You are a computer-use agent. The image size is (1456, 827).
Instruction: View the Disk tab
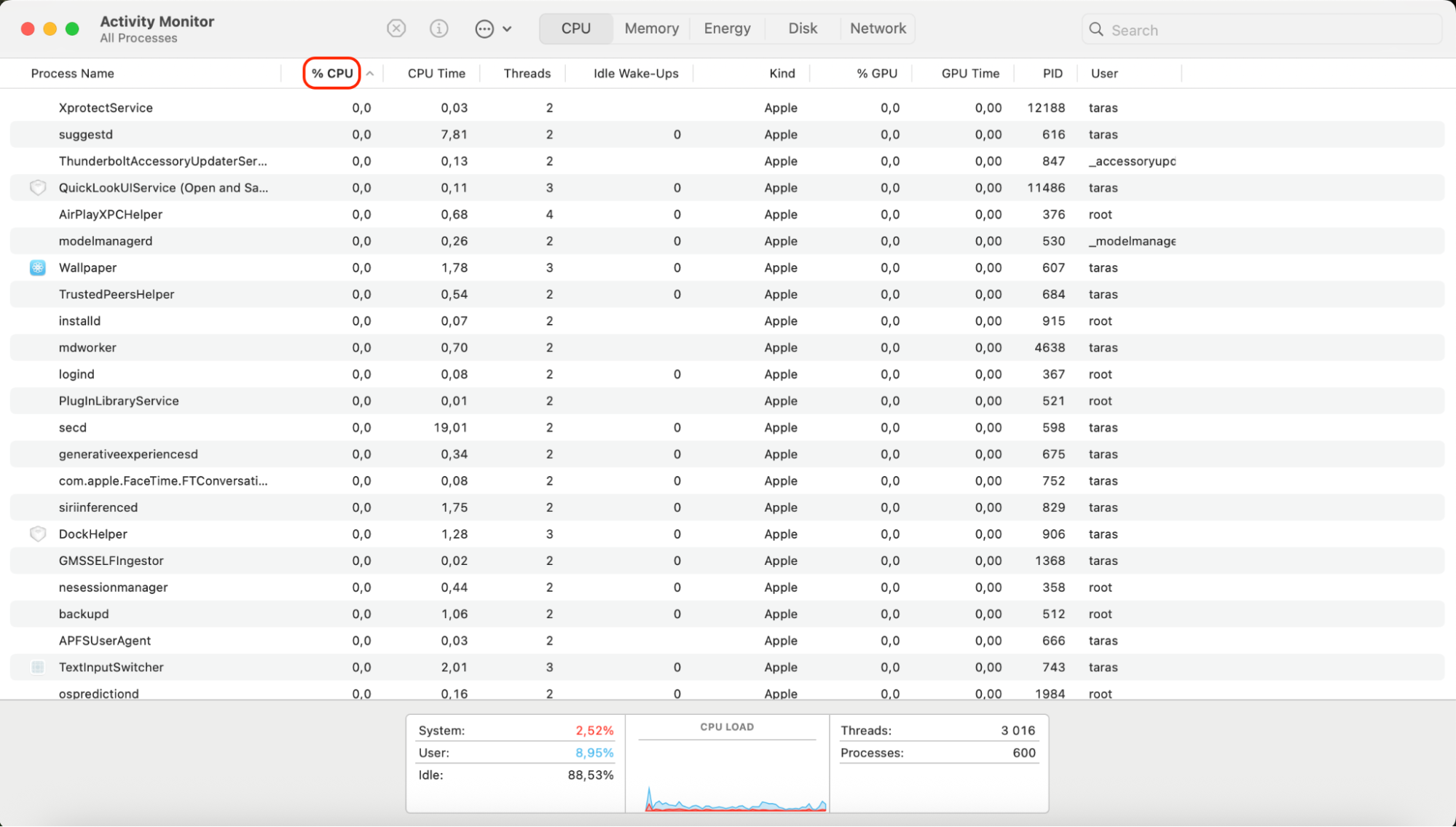tap(802, 28)
